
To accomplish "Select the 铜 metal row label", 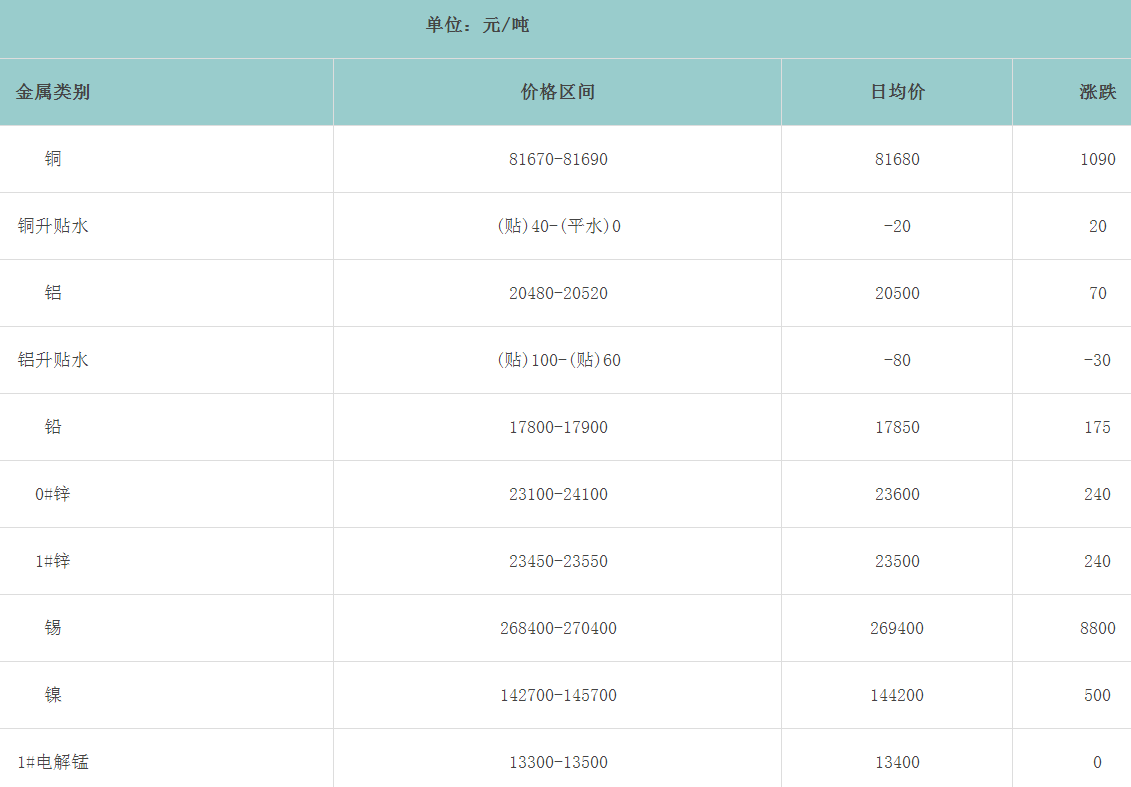I will (x=53, y=159).
